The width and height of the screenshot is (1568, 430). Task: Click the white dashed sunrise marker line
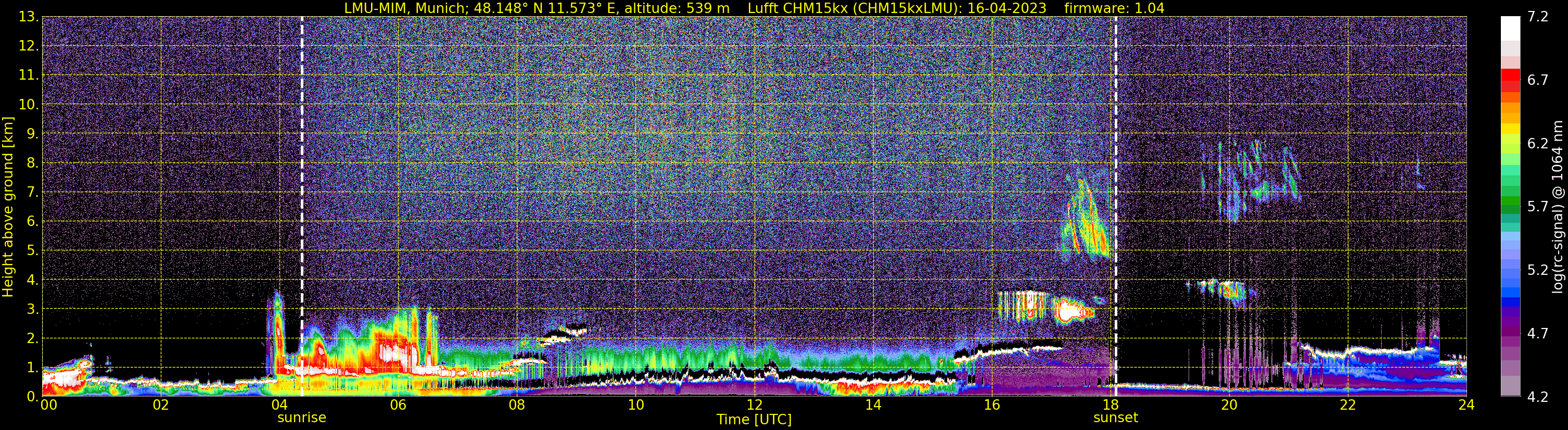click(x=302, y=207)
